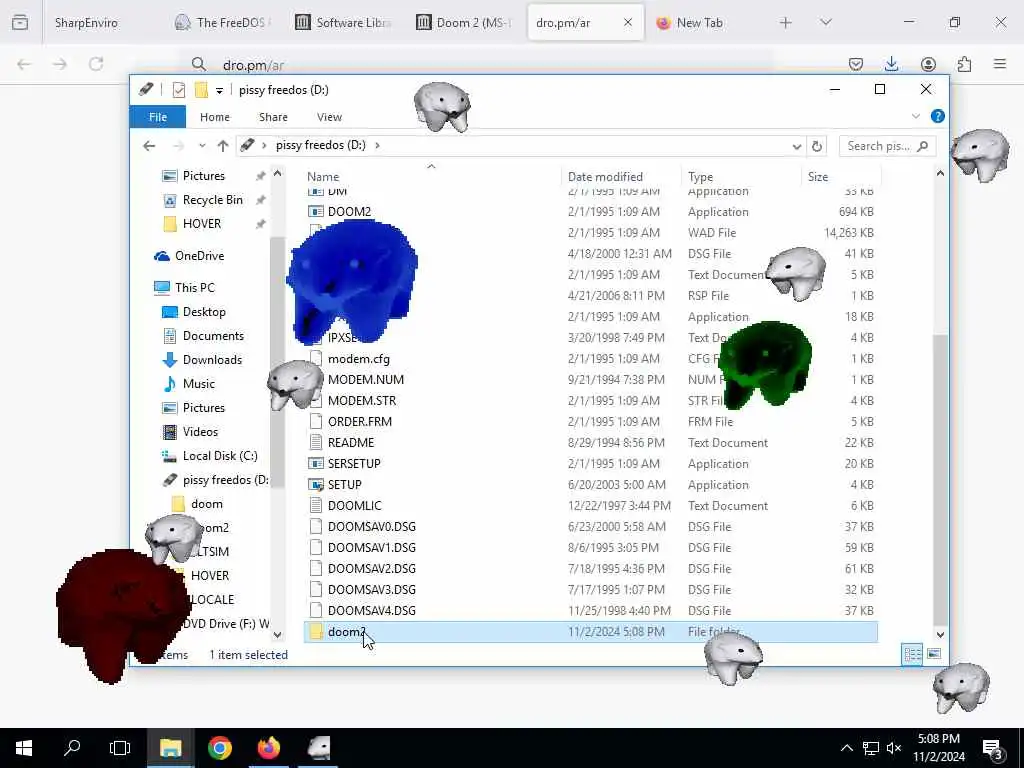The image size is (1024, 768).
Task: Select This PC in the navigation pane
Action: (x=194, y=287)
